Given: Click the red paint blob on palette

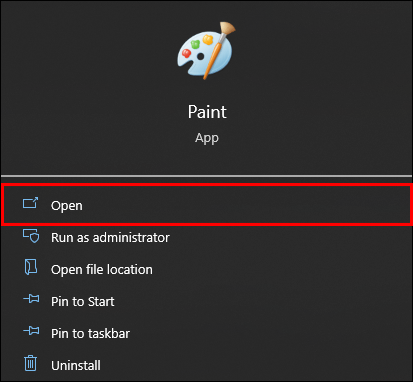Looking at the screenshot, I should pyautogui.click(x=186, y=53).
